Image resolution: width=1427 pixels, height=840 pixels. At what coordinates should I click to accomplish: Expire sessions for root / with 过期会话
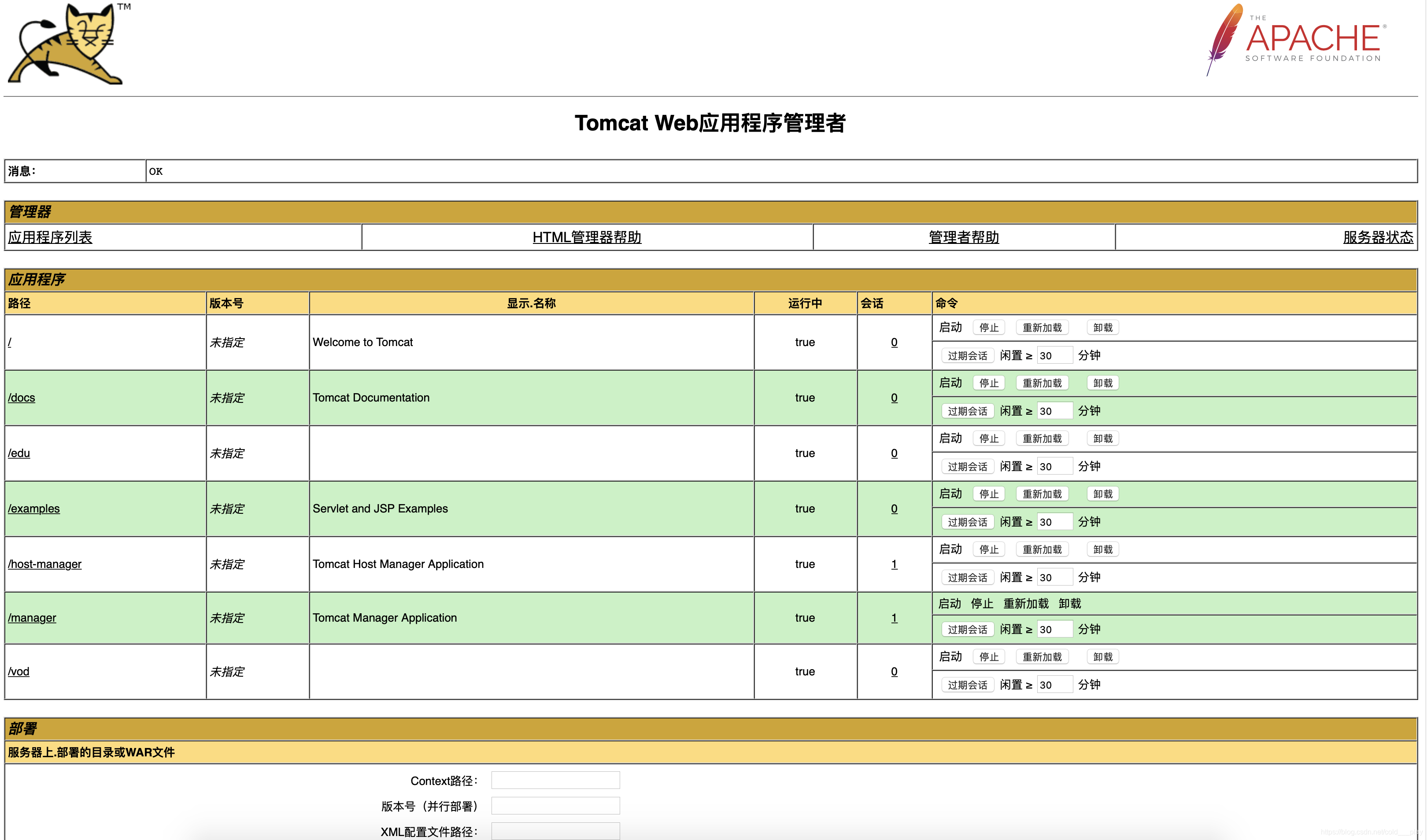point(967,355)
